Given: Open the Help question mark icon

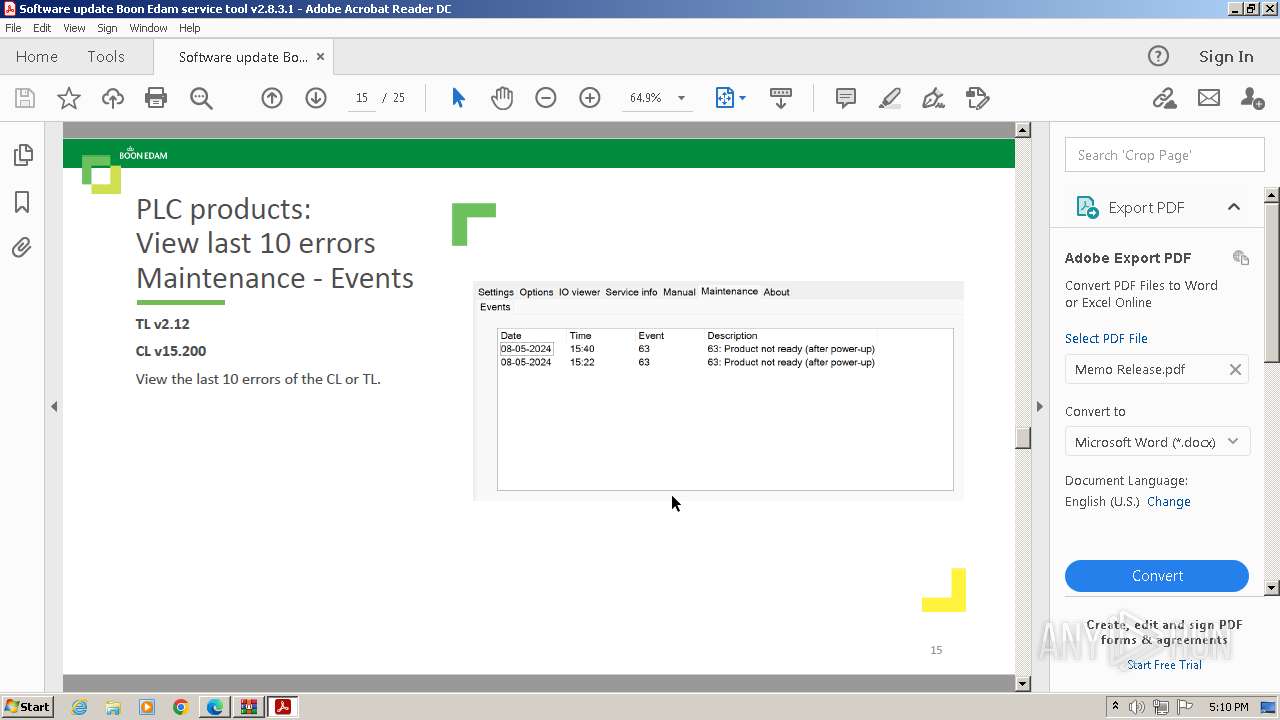Looking at the screenshot, I should click(1158, 56).
